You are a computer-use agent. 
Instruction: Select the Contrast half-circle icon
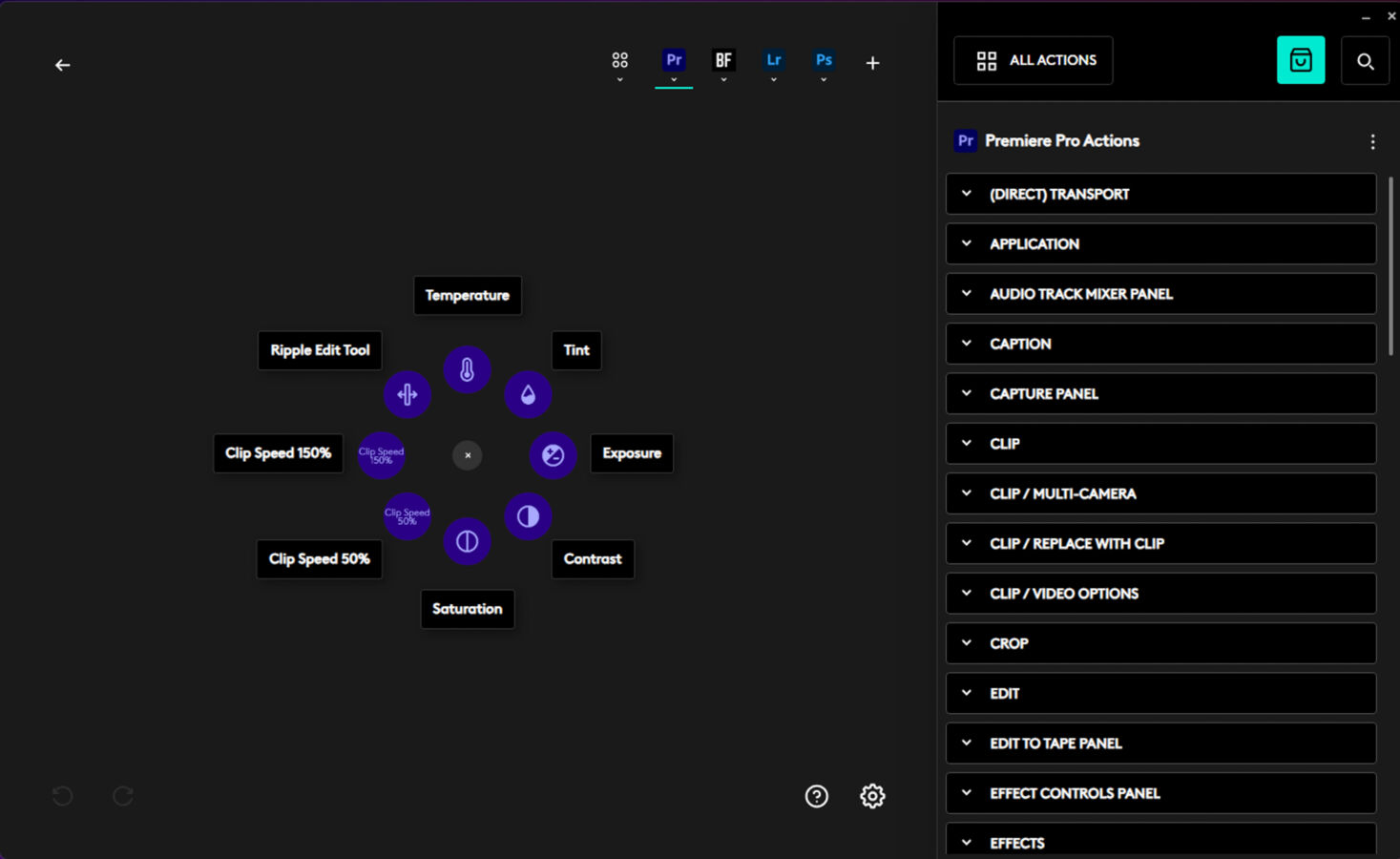(x=528, y=516)
